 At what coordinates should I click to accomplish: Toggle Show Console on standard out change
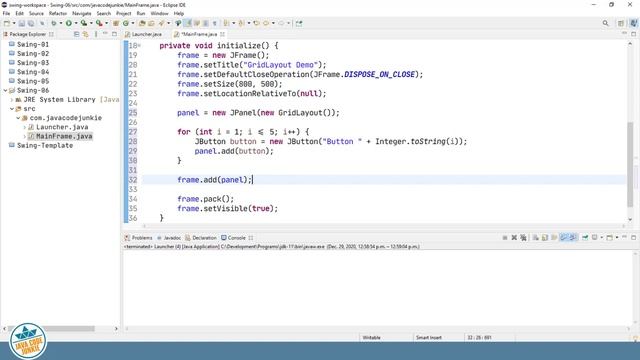(564, 238)
